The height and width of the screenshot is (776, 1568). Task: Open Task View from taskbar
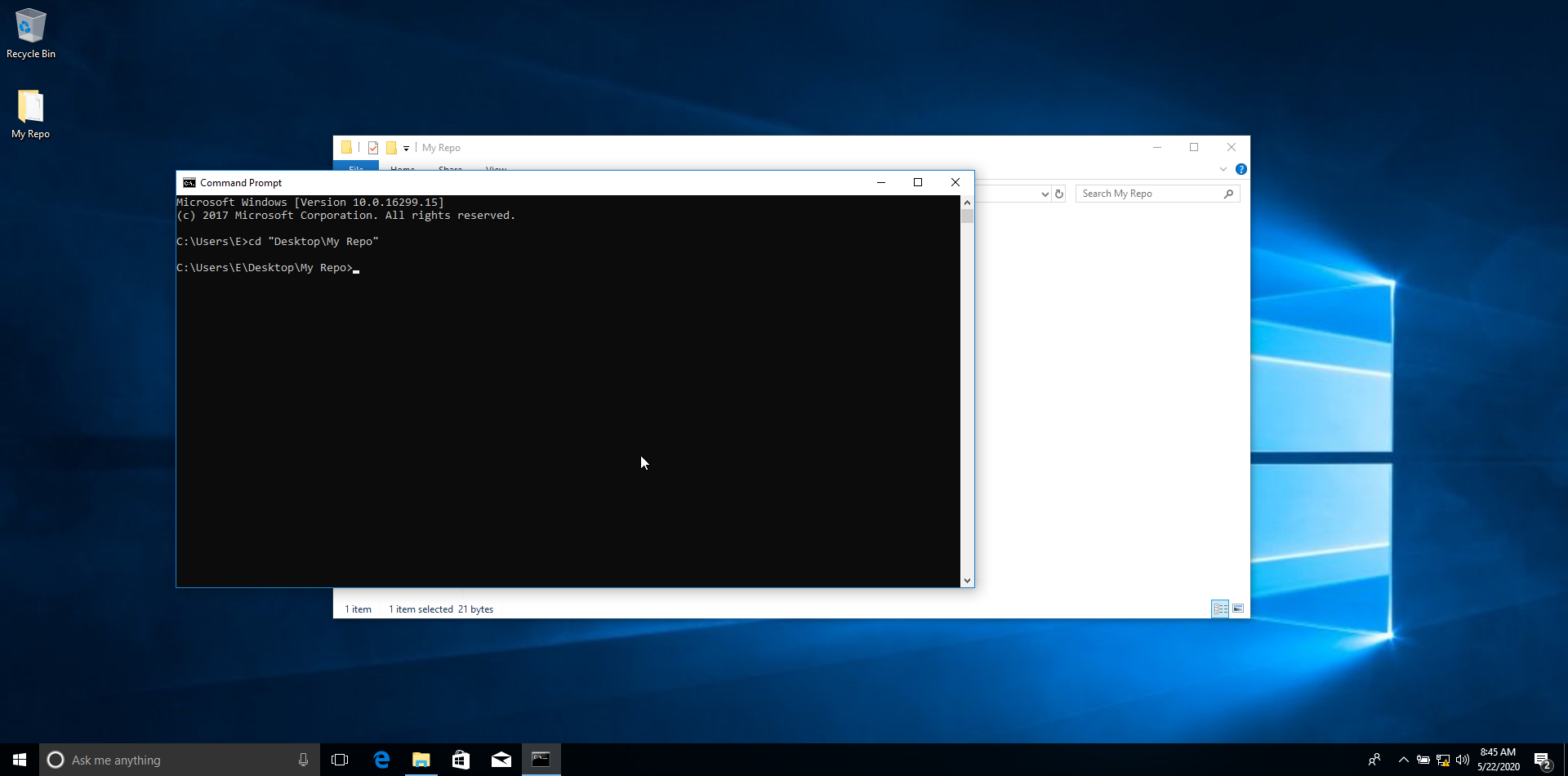(340, 760)
